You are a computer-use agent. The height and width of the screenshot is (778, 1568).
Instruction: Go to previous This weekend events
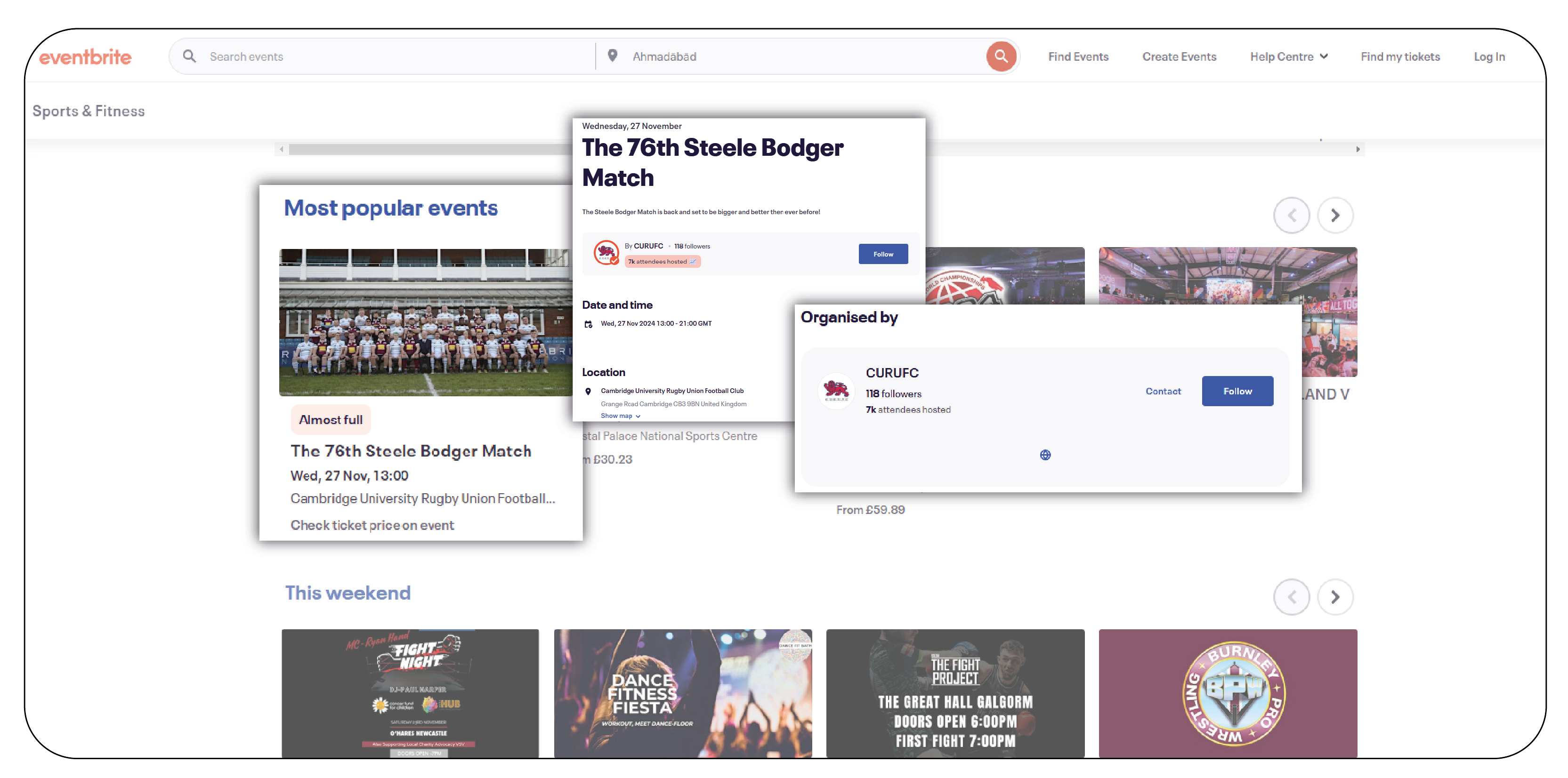click(1291, 597)
